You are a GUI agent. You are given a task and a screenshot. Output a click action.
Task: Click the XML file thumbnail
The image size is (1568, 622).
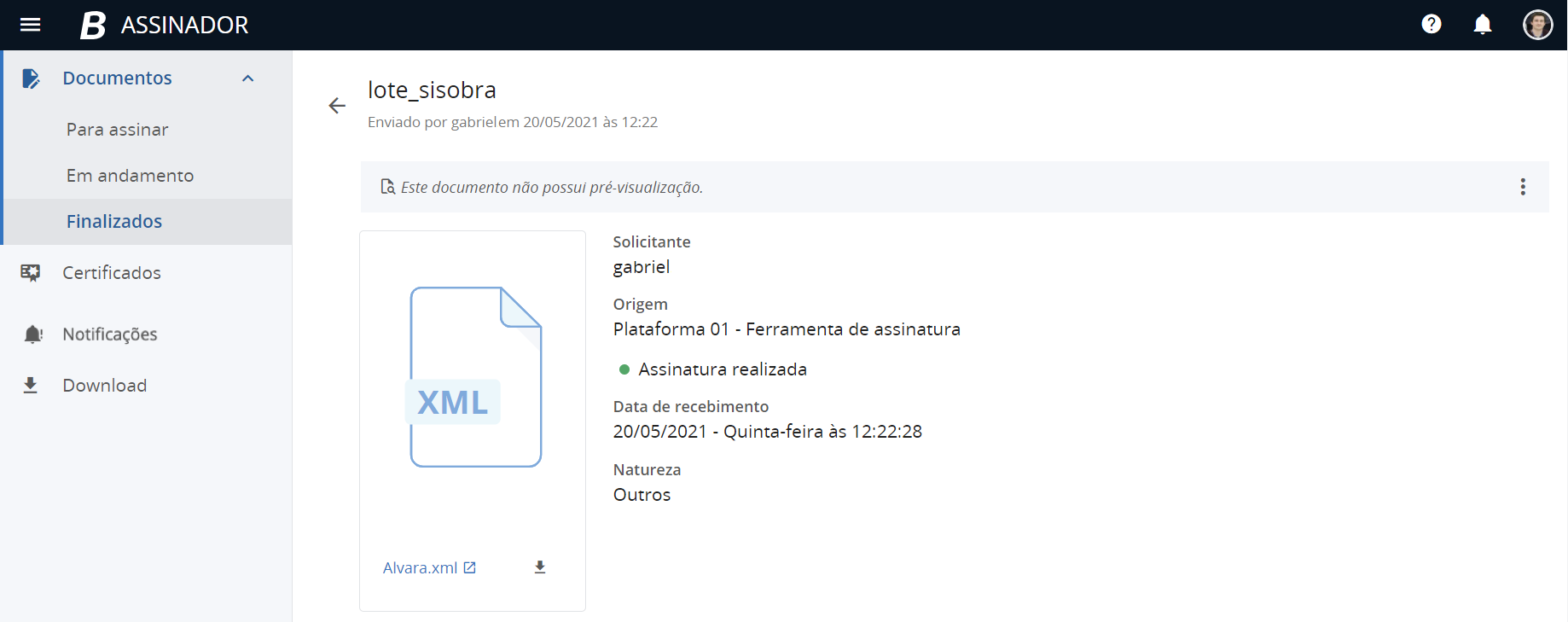[475, 377]
